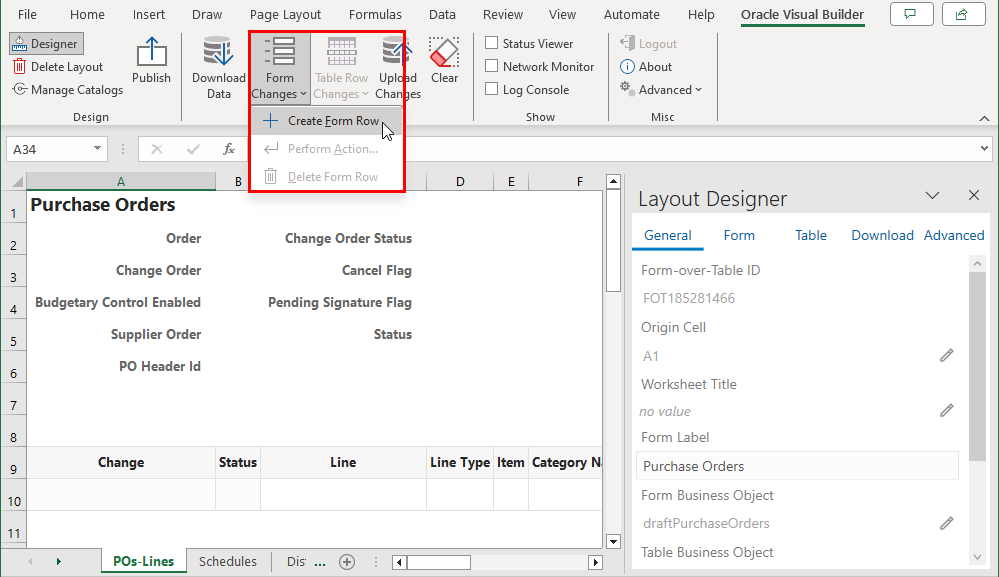Viewport: 999px width, 577px height.
Task: Click the Publish icon
Action: tap(151, 55)
